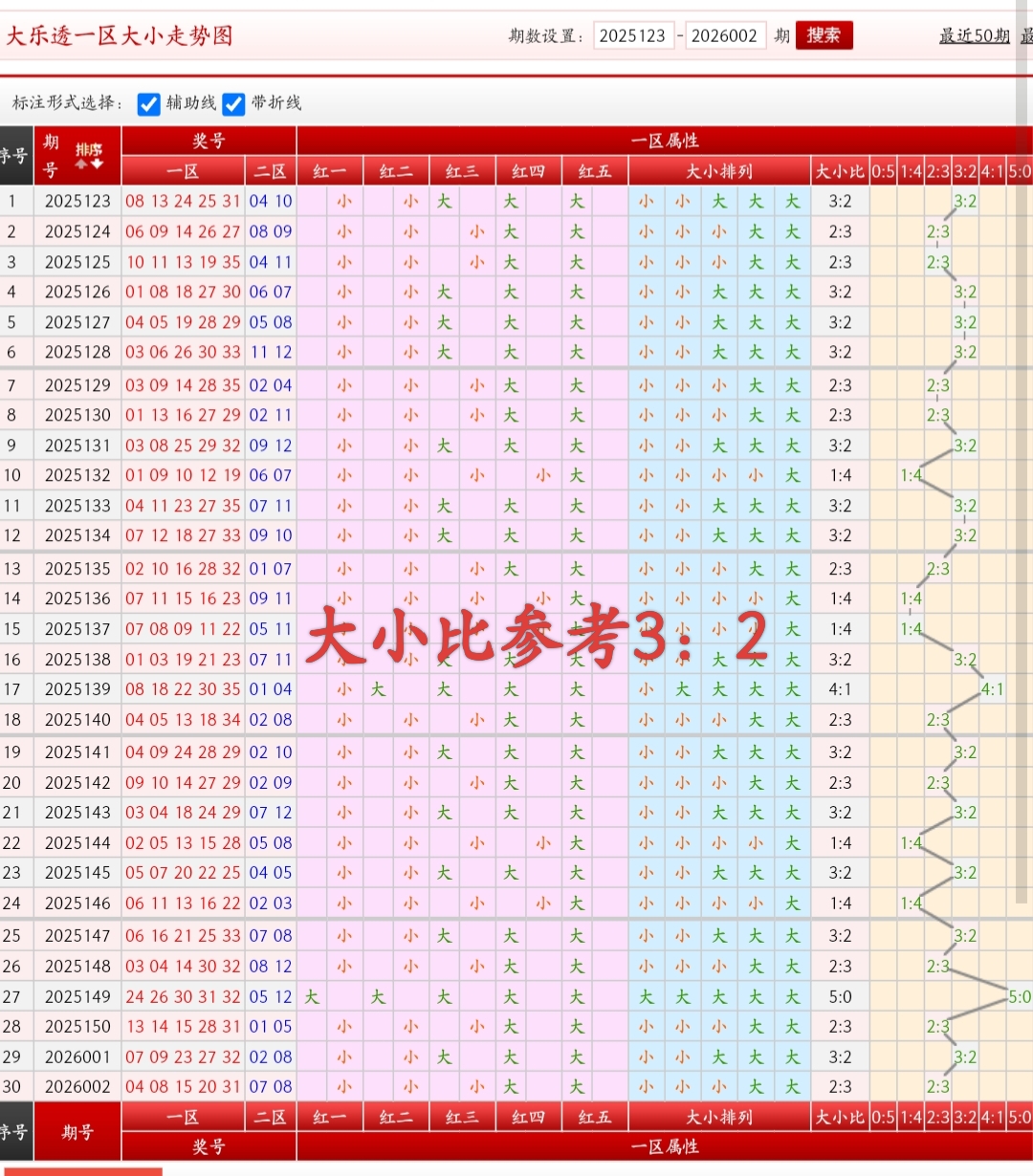Click the starting period input showing 2025123
The width and height of the screenshot is (1033, 1176).
(634, 34)
